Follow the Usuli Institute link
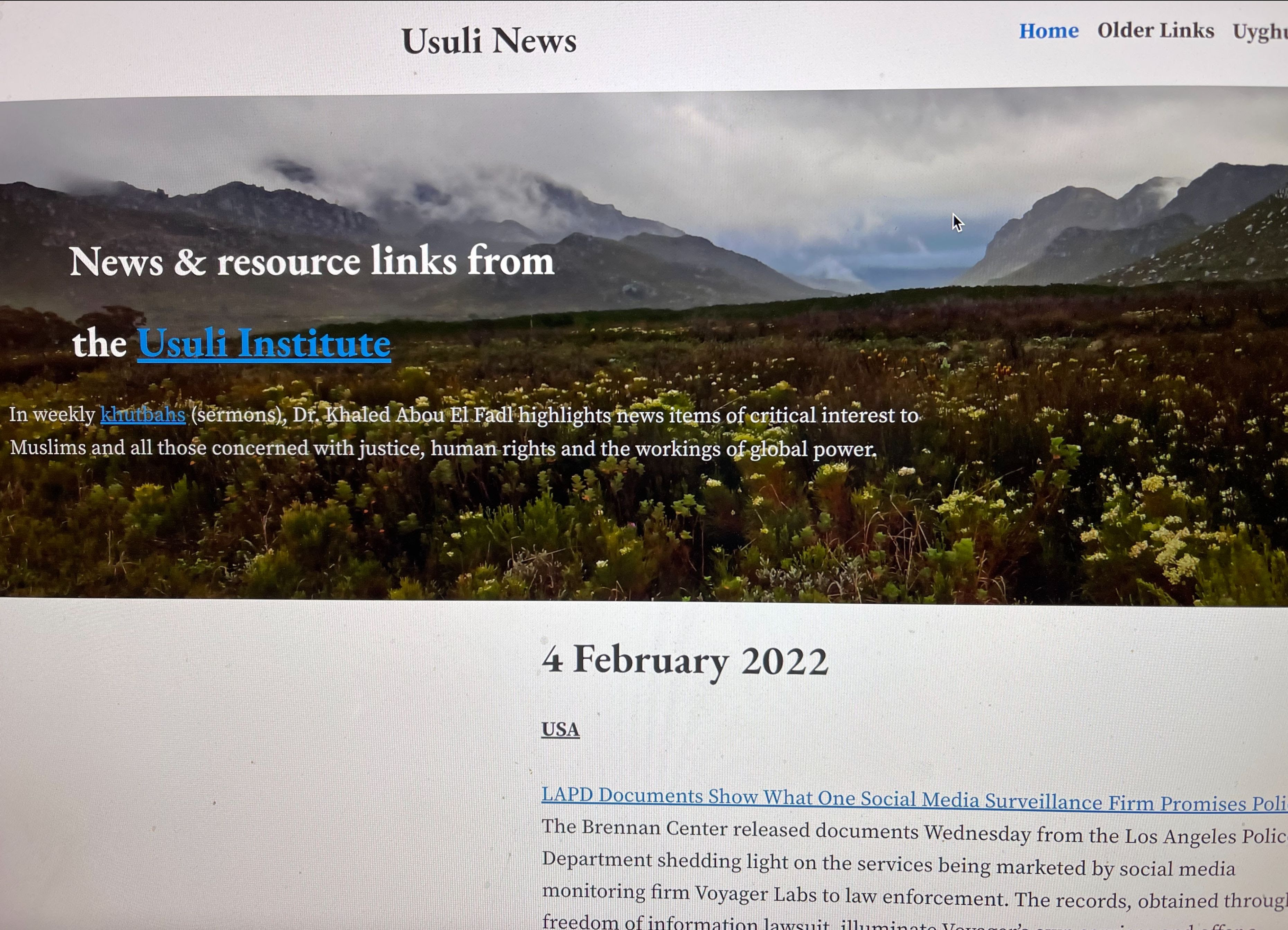The width and height of the screenshot is (1288, 930). pyautogui.click(x=264, y=344)
